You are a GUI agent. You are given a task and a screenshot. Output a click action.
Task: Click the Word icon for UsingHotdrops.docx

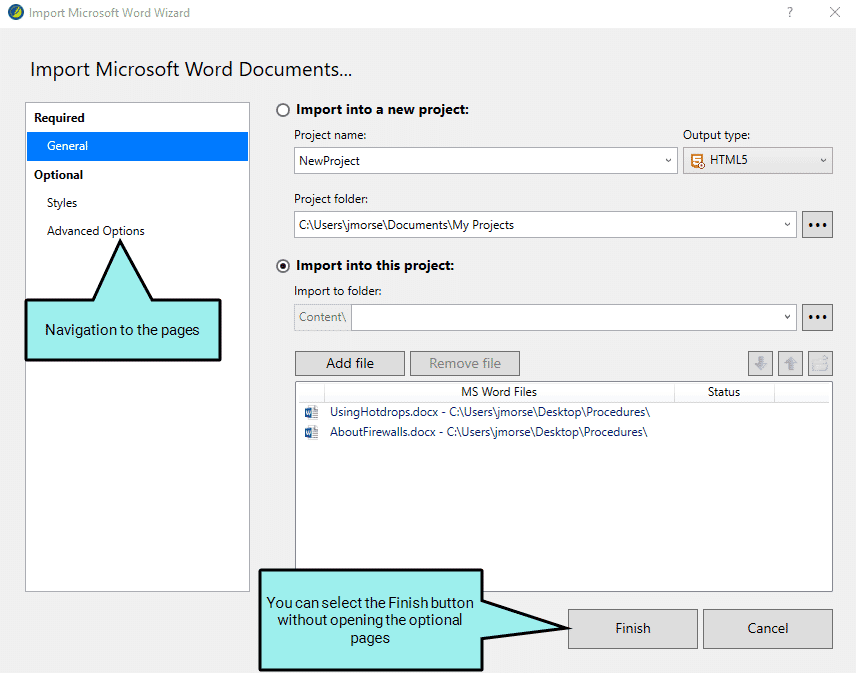pyautogui.click(x=311, y=412)
